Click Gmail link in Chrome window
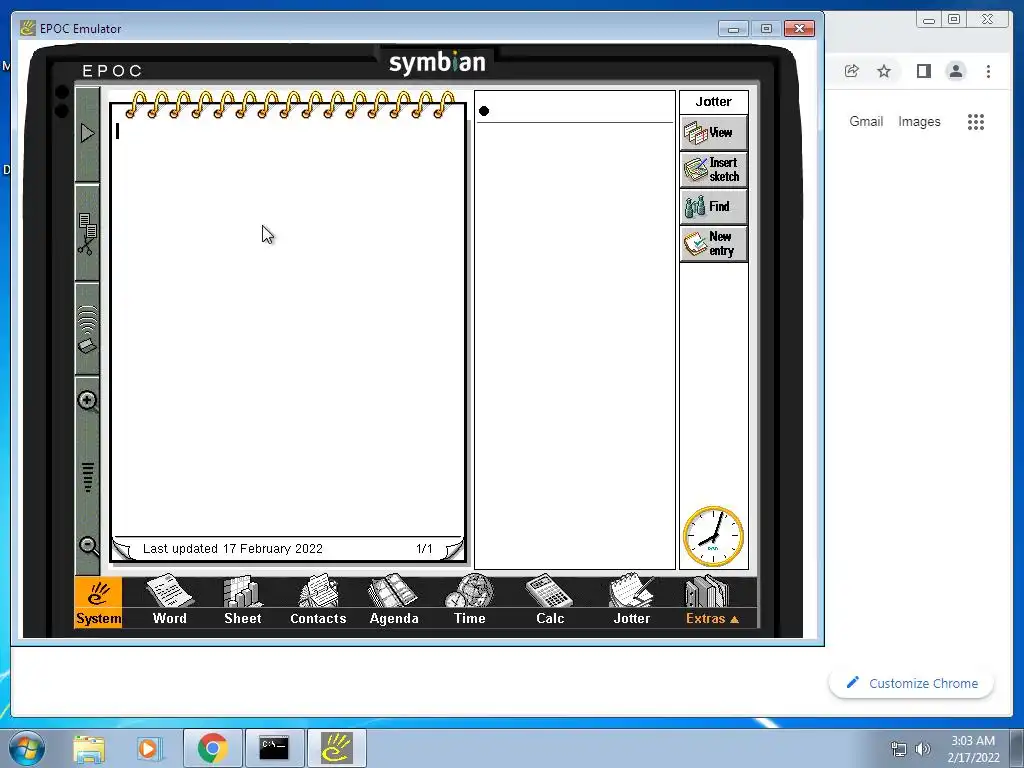This screenshot has width=1024, height=768. [866, 121]
